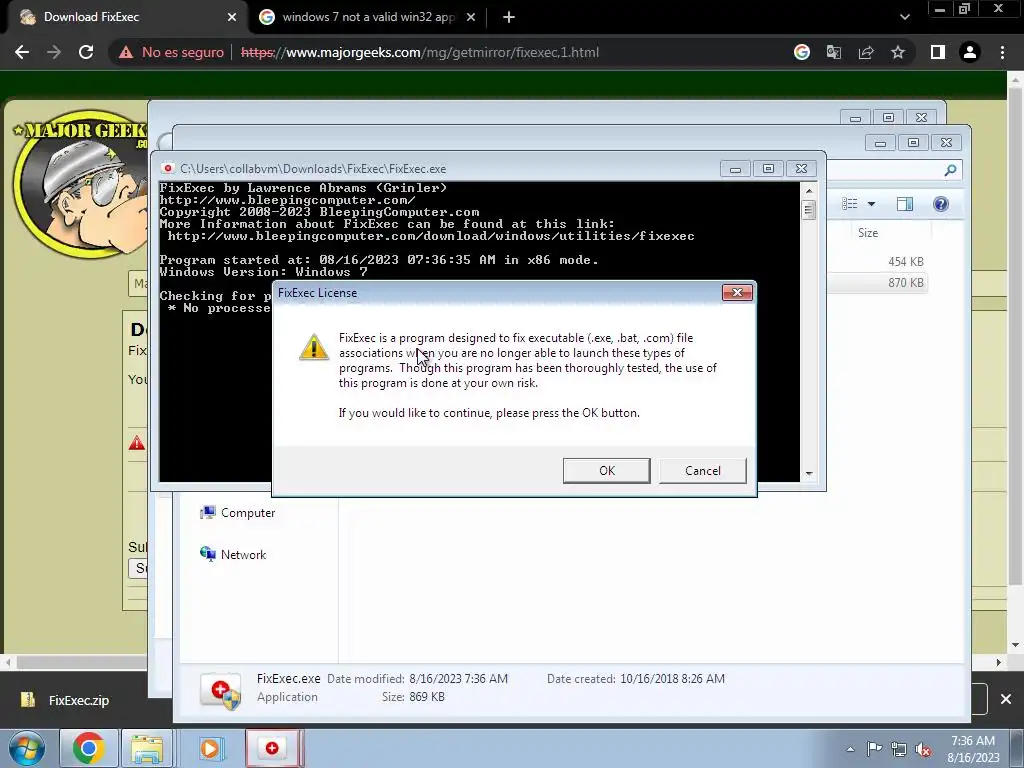Click MajorGeeks logo
This screenshot has height=768, width=1024.
coord(80,184)
